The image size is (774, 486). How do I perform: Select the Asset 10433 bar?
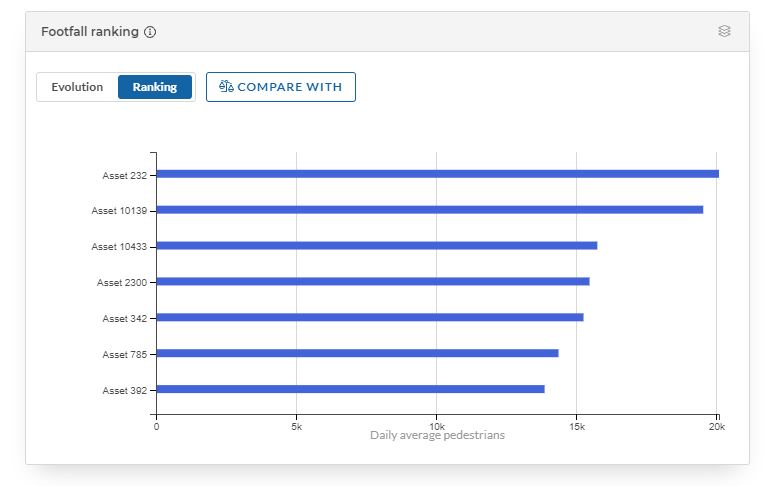tap(377, 246)
